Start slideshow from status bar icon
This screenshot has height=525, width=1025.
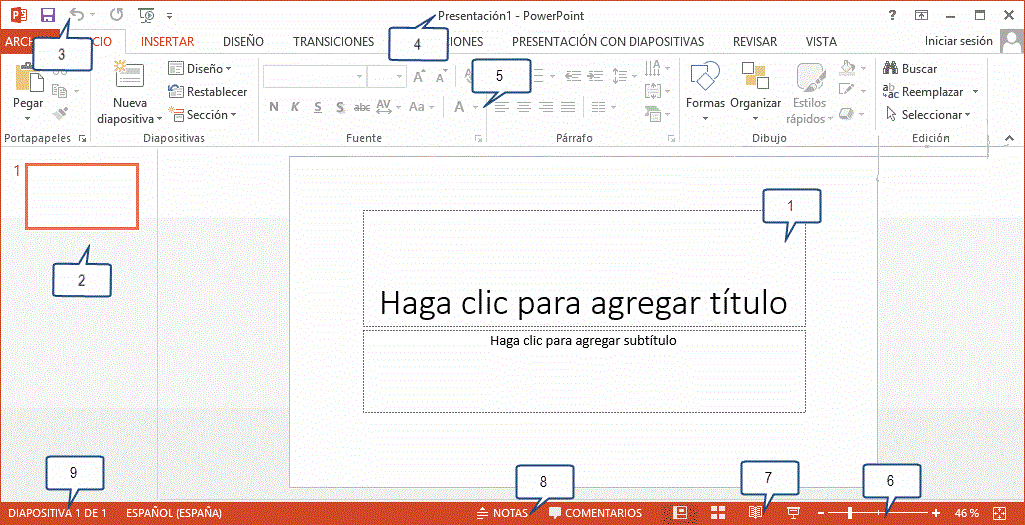click(795, 513)
